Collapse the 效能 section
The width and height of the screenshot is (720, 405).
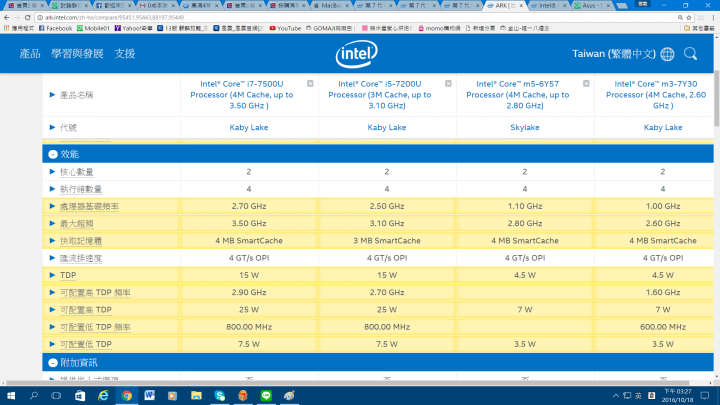(x=53, y=154)
